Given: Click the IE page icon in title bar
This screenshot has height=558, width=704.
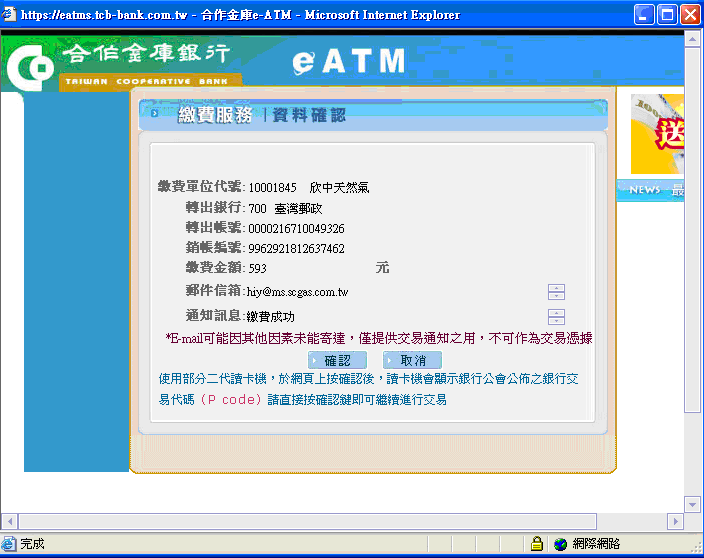Looking at the screenshot, I should pyautogui.click(x=10, y=14).
